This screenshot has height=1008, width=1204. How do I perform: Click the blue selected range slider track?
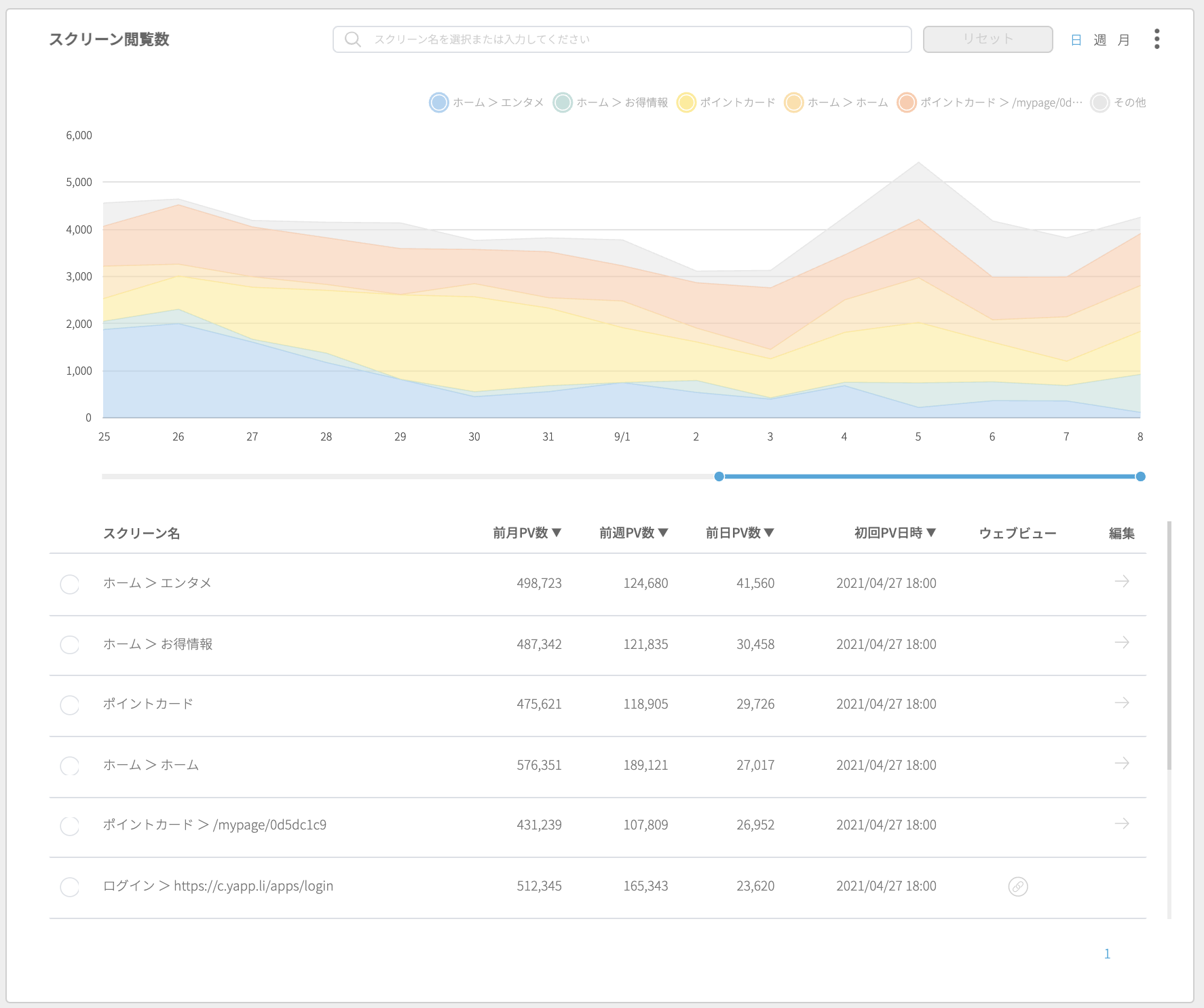(930, 477)
